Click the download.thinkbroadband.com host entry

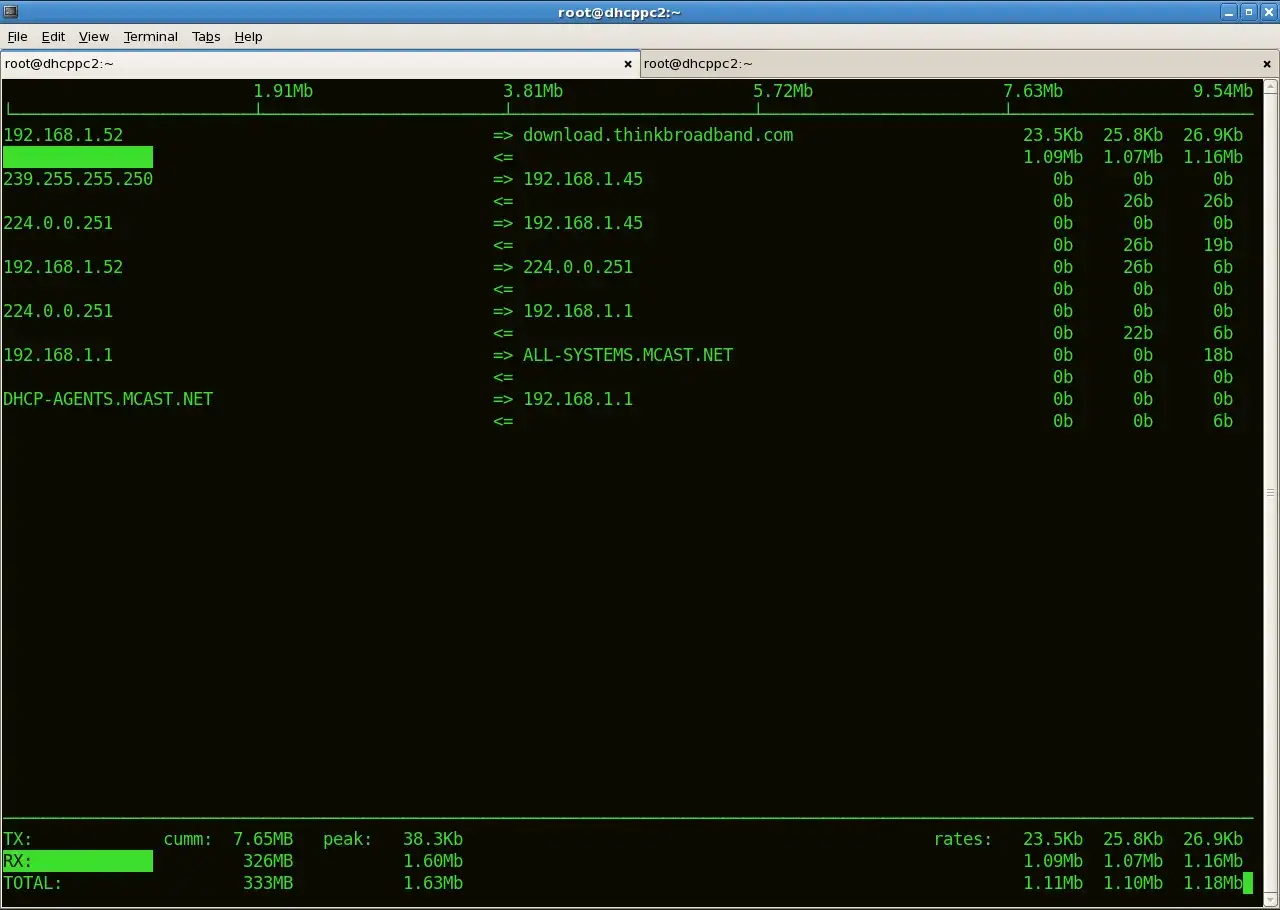pos(657,135)
